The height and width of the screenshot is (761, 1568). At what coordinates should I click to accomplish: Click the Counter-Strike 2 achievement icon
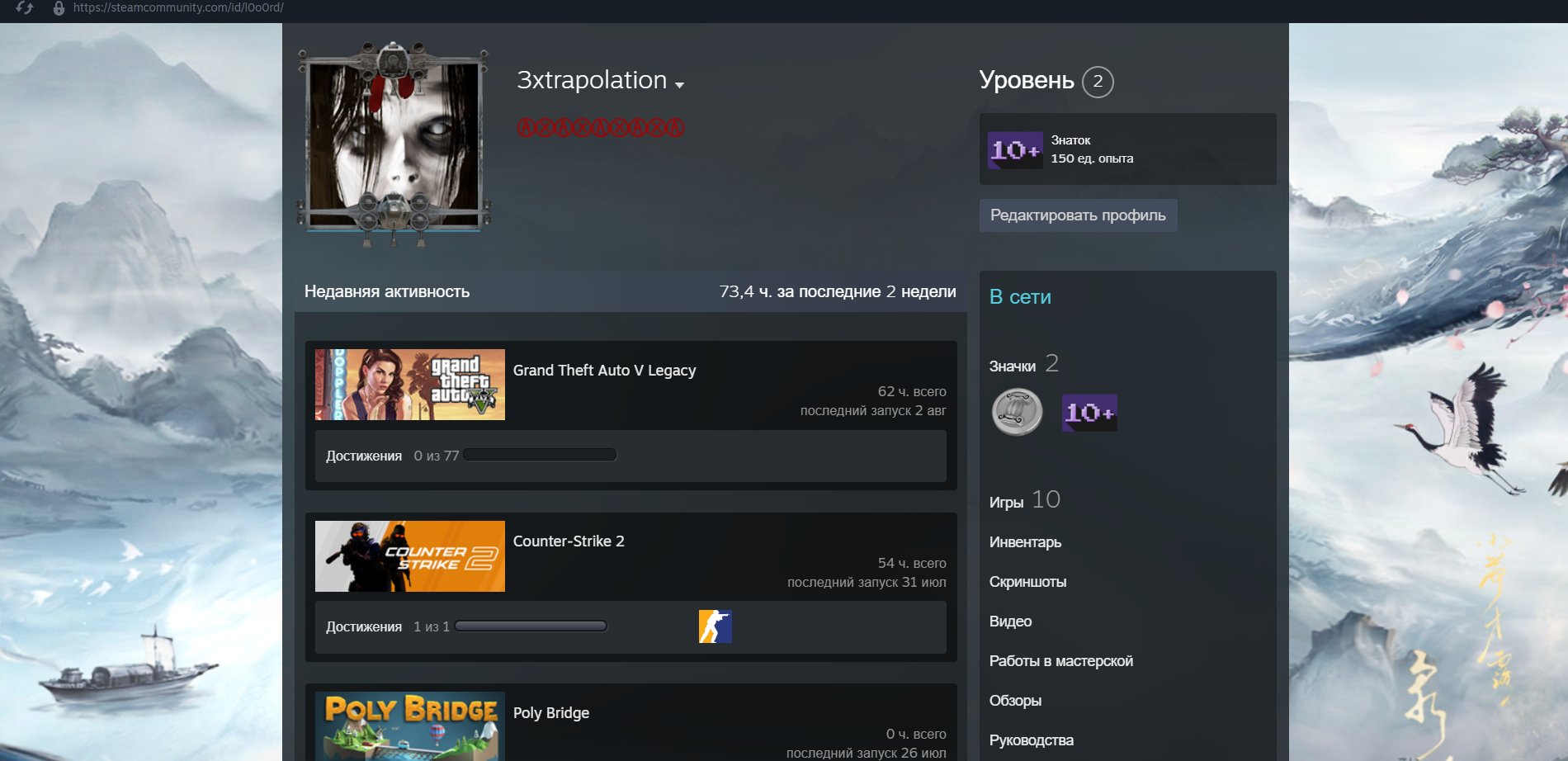tap(716, 626)
